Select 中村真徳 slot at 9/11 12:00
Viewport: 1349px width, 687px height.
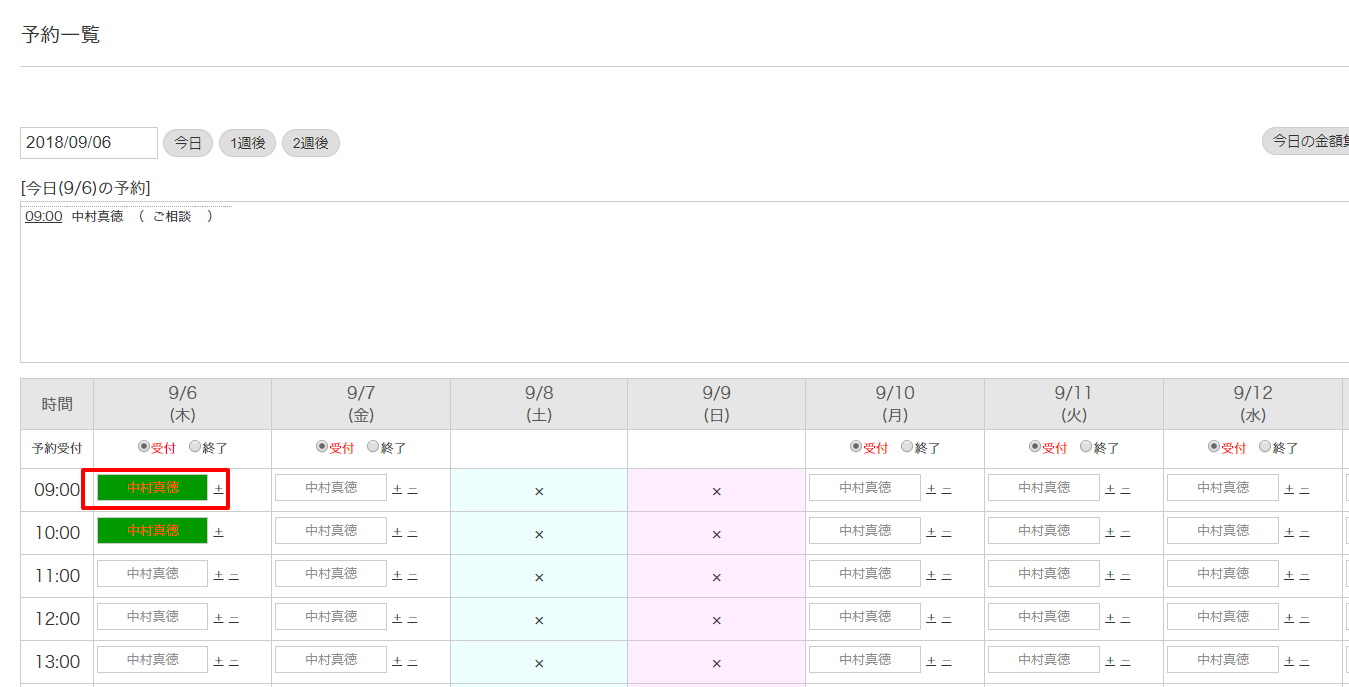[x=1044, y=617]
